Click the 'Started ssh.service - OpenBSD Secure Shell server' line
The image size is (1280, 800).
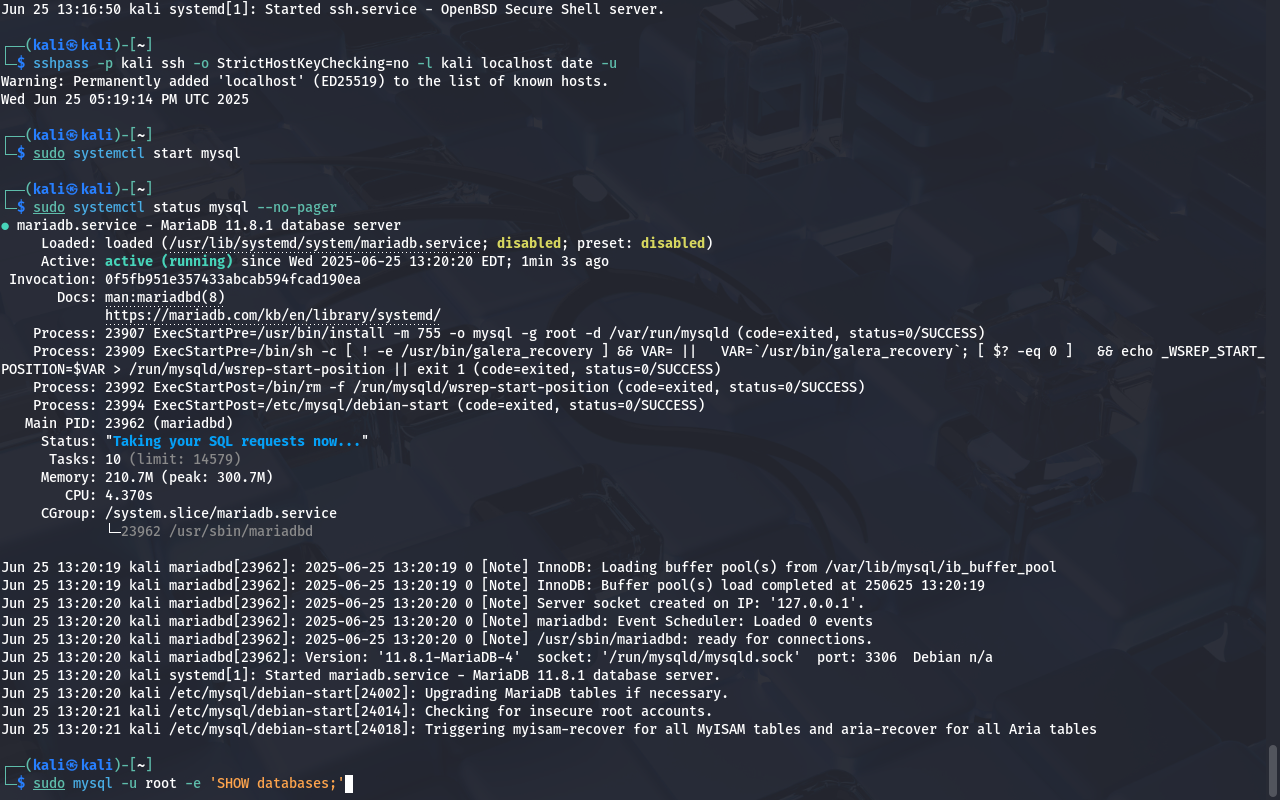(x=333, y=9)
